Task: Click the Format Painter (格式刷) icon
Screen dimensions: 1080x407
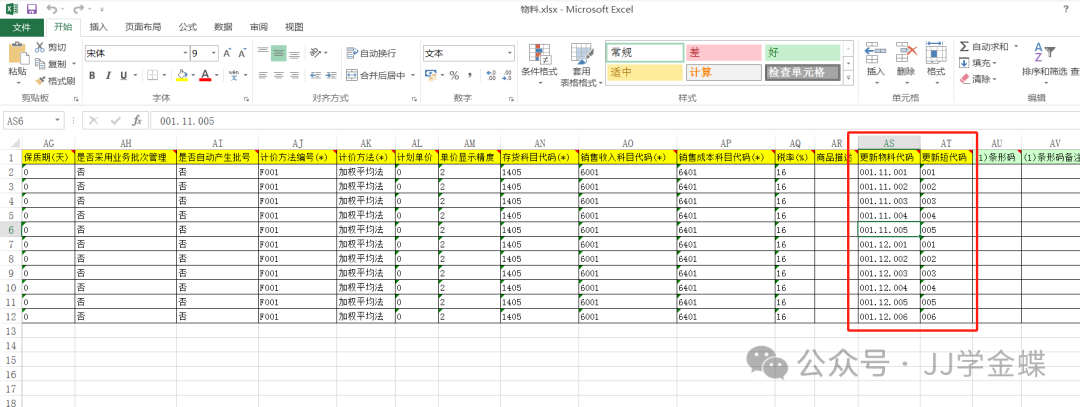Action: 40,80
